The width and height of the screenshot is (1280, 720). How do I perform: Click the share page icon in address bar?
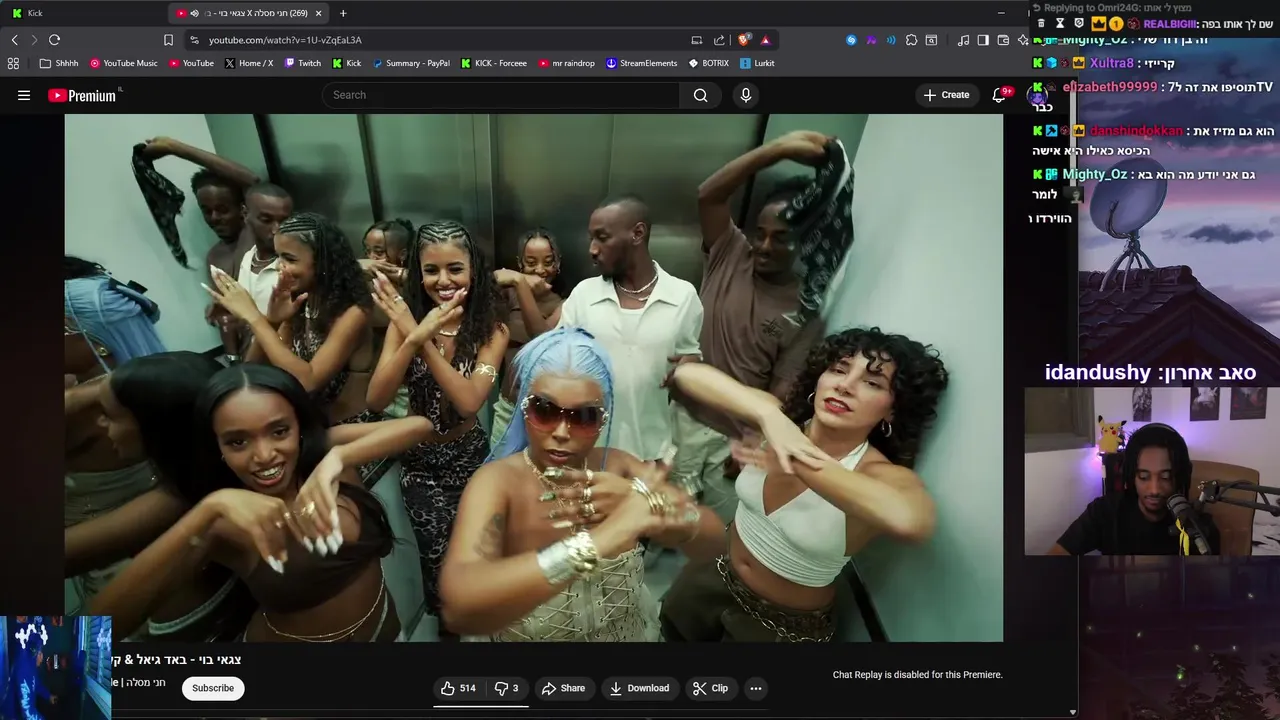coord(719,40)
